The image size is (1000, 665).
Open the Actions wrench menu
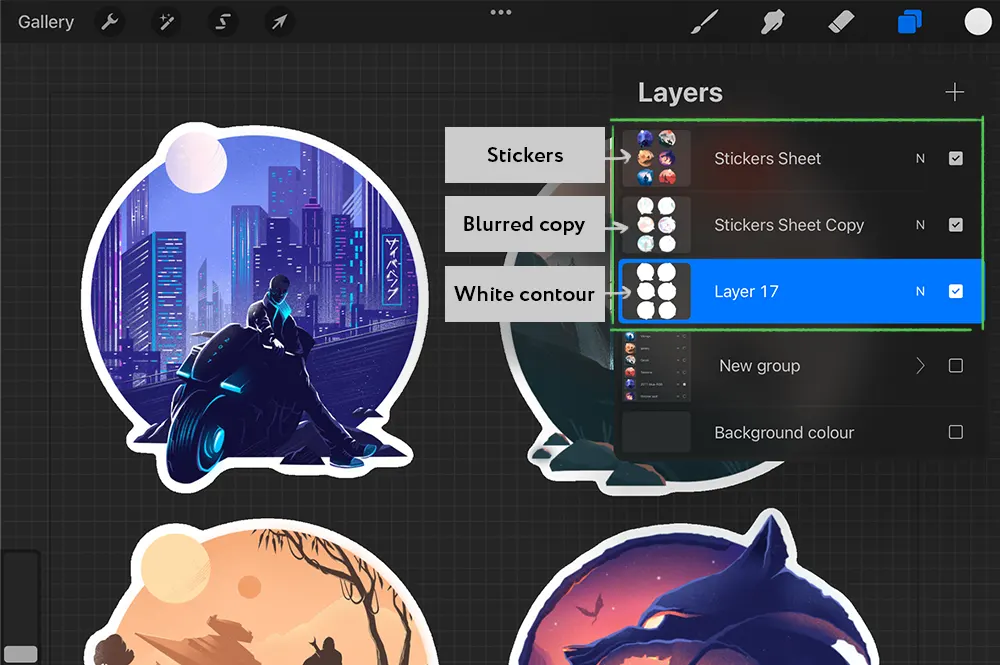(x=110, y=22)
